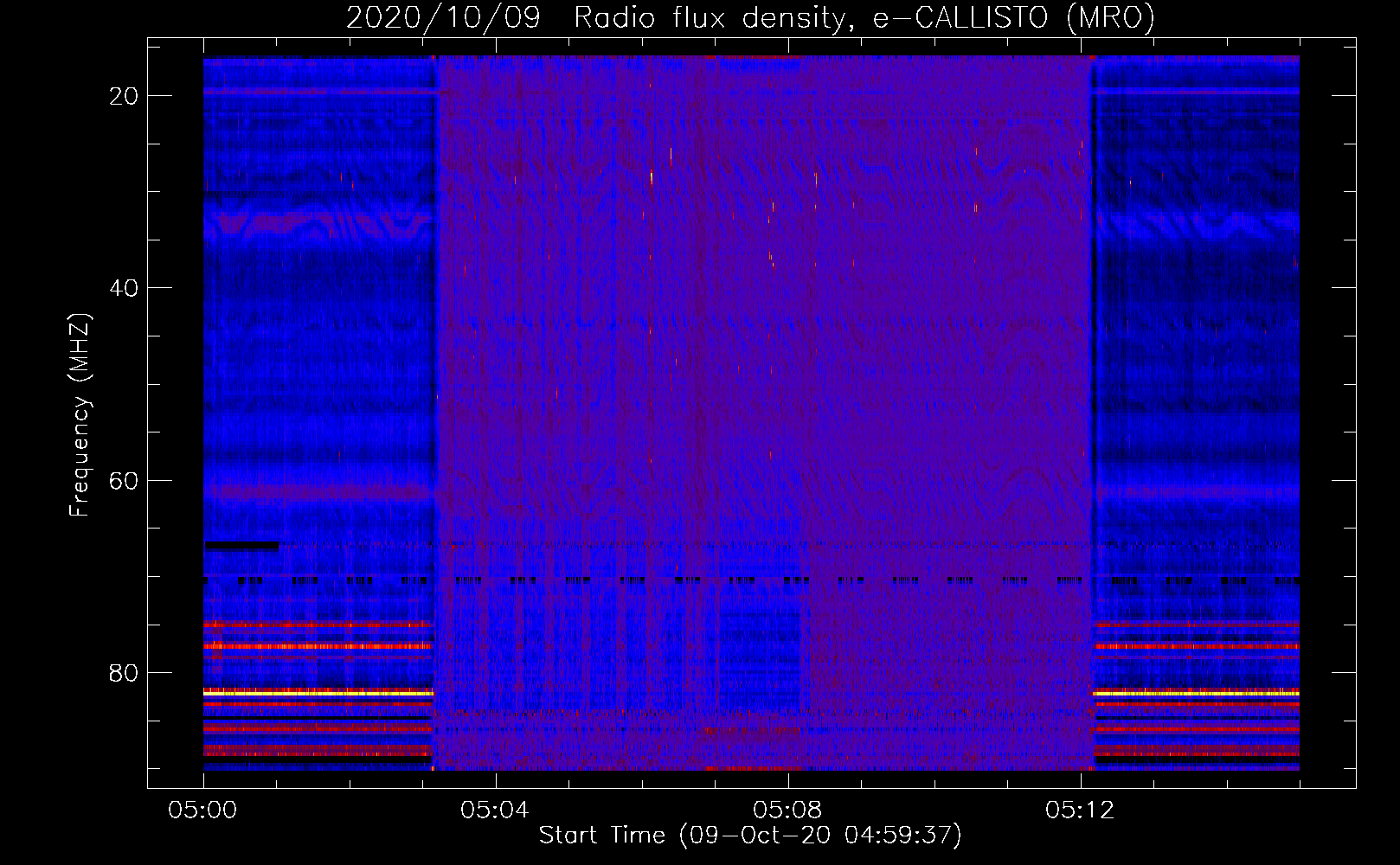
Task: Click the 20 MHz frequency tick label
Action: click(x=124, y=96)
